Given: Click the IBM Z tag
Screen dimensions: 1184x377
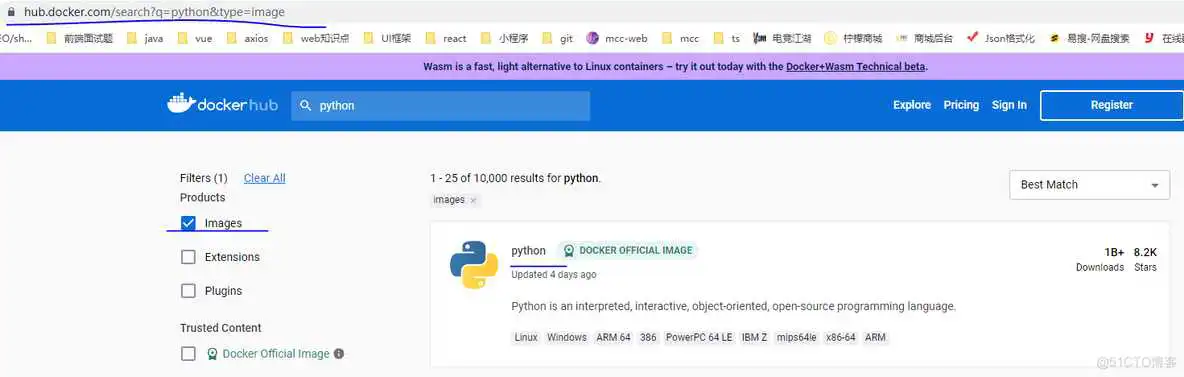Looking at the screenshot, I should pos(754,338).
